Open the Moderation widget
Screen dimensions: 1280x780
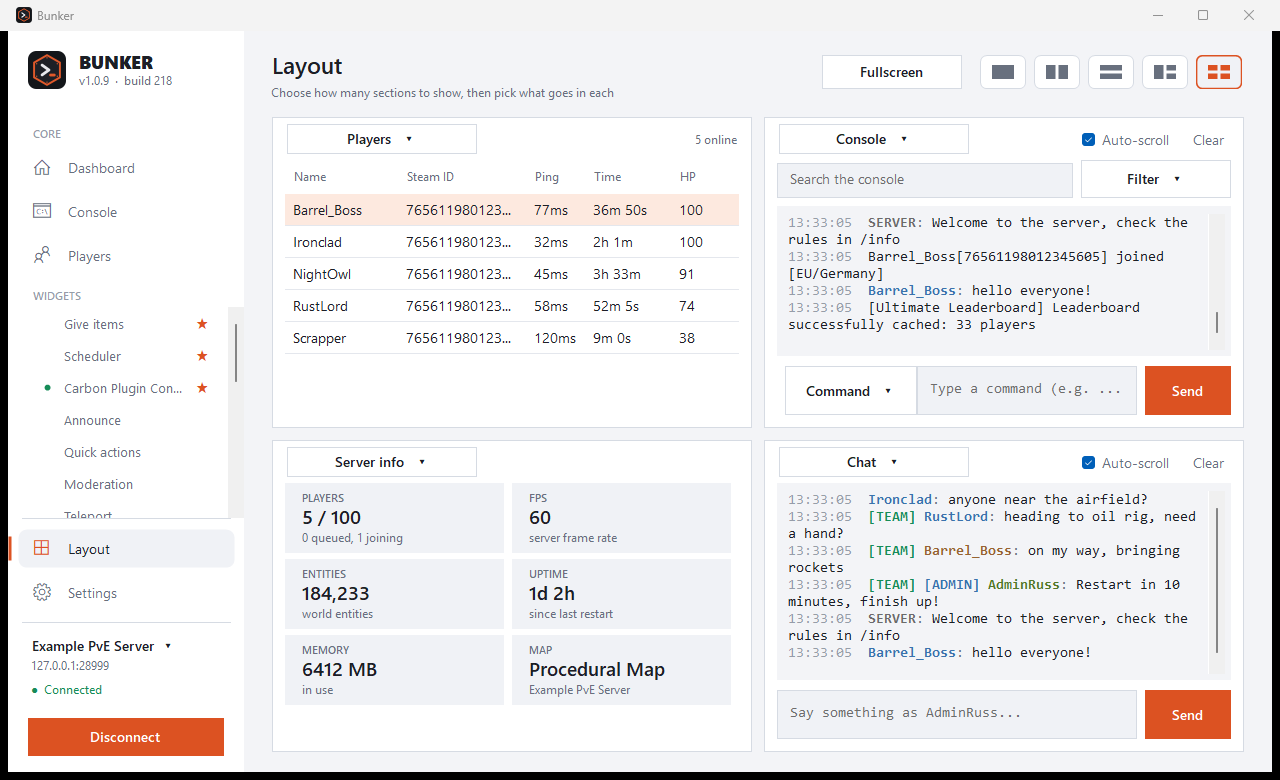pyautogui.click(x=98, y=484)
